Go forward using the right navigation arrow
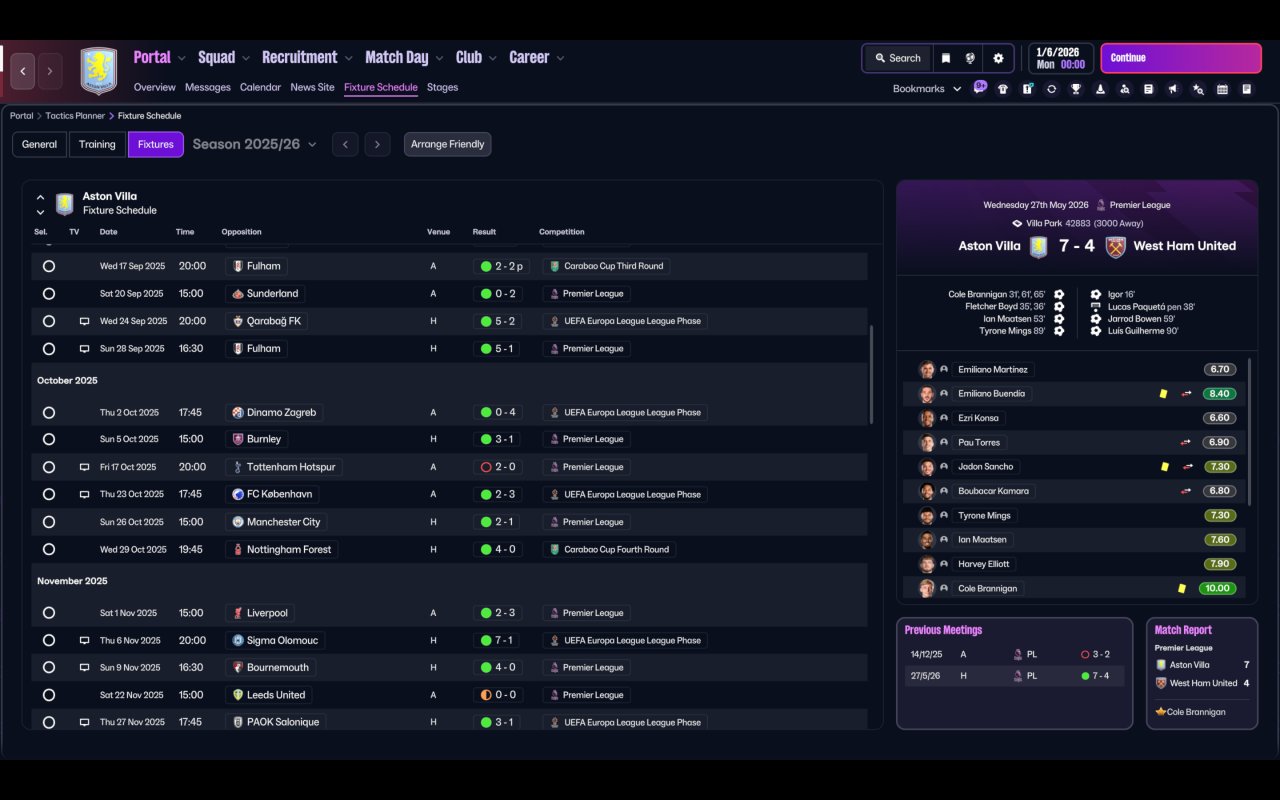Viewport: 1280px width, 800px height. click(50, 71)
